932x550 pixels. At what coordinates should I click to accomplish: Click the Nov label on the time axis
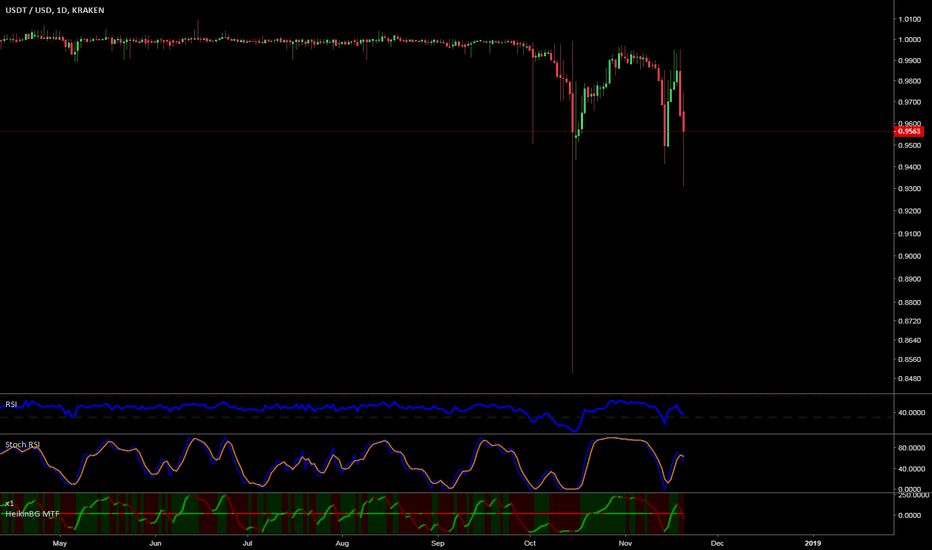(625, 543)
